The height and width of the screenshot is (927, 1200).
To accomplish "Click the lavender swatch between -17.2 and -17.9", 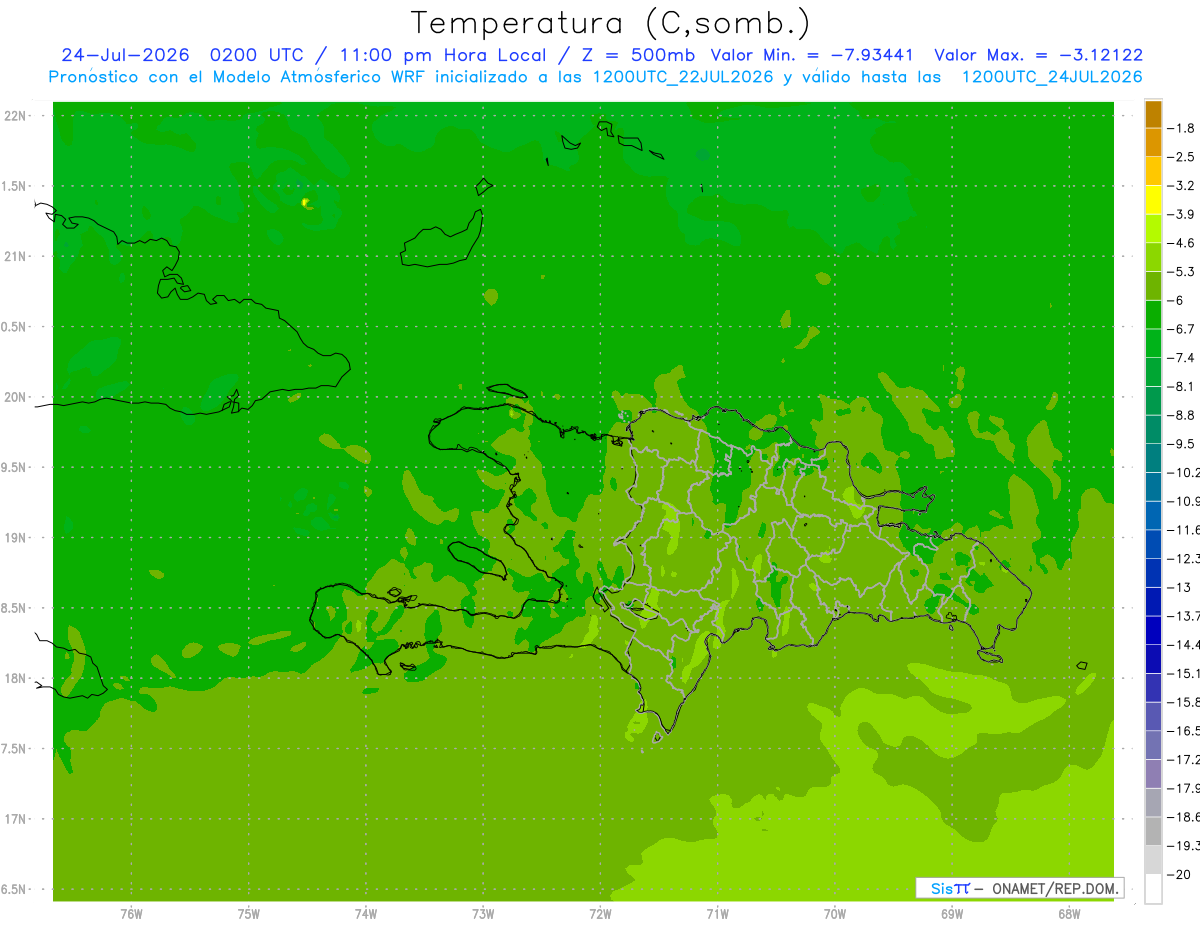I will [x=1153, y=774].
